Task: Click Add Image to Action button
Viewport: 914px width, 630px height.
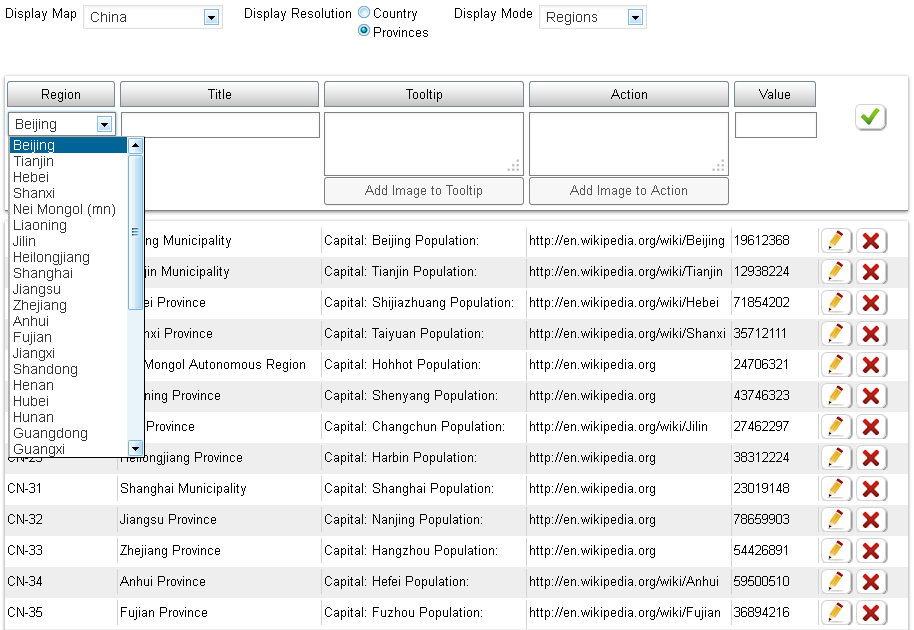Action: click(x=629, y=191)
